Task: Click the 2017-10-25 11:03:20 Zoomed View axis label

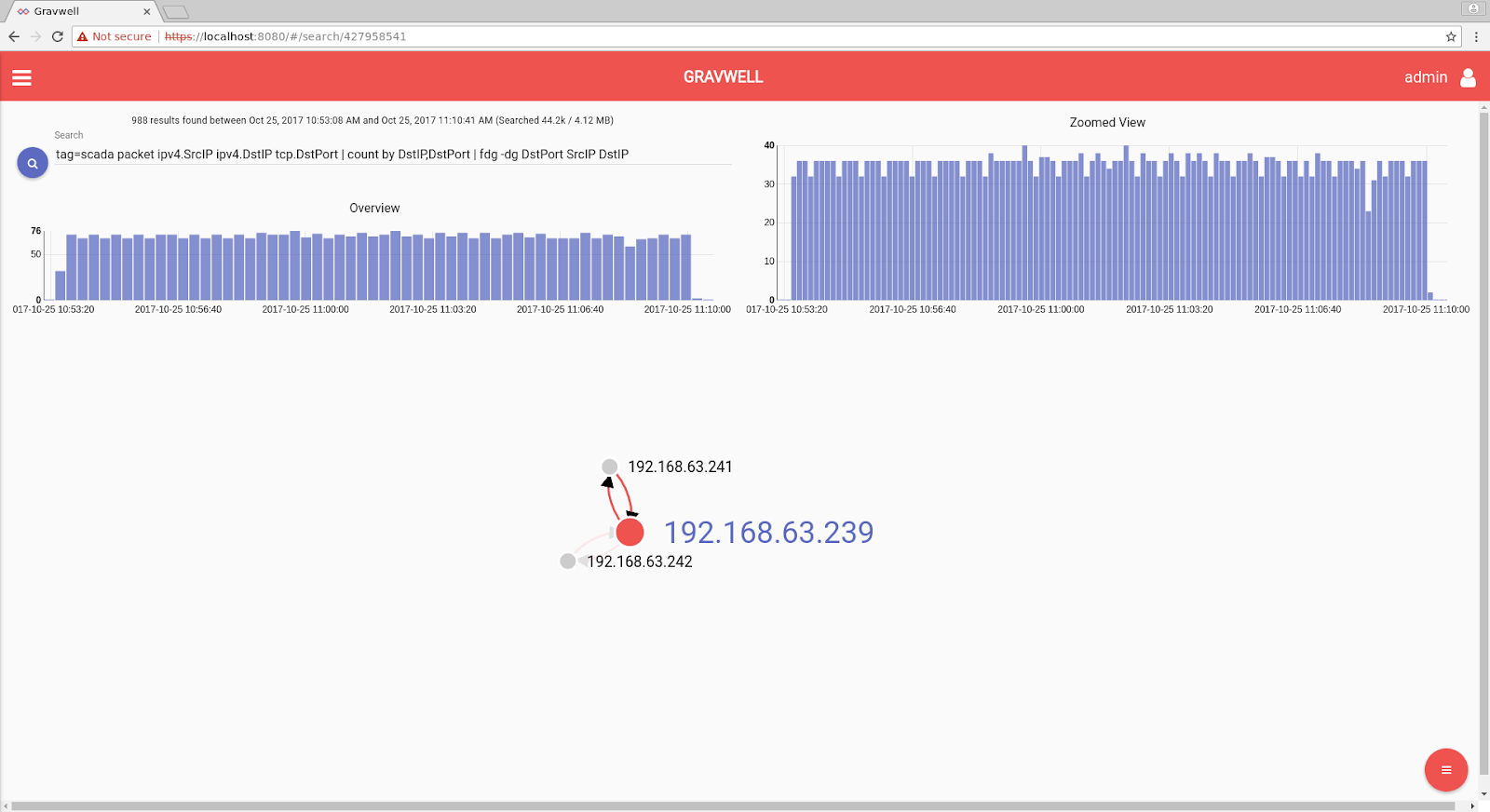Action: click(1169, 309)
